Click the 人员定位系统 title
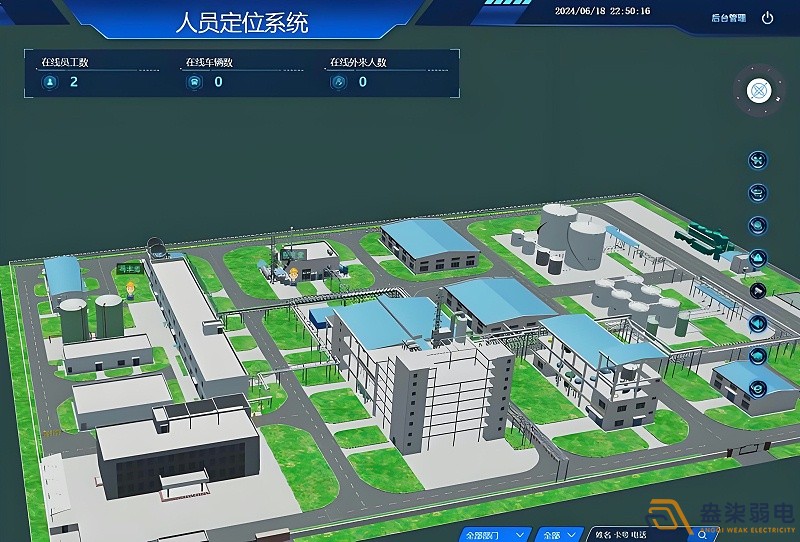The height and width of the screenshot is (542, 800). click(242, 22)
